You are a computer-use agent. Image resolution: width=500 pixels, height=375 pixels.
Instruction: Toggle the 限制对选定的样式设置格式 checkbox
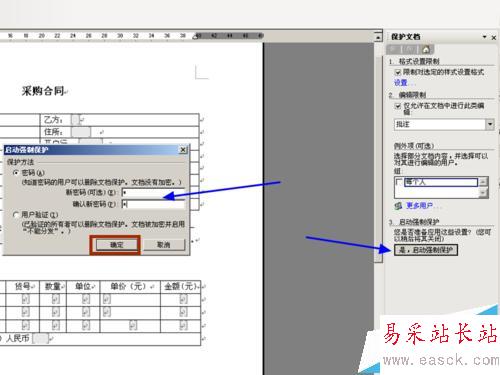click(x=397, y=72)
